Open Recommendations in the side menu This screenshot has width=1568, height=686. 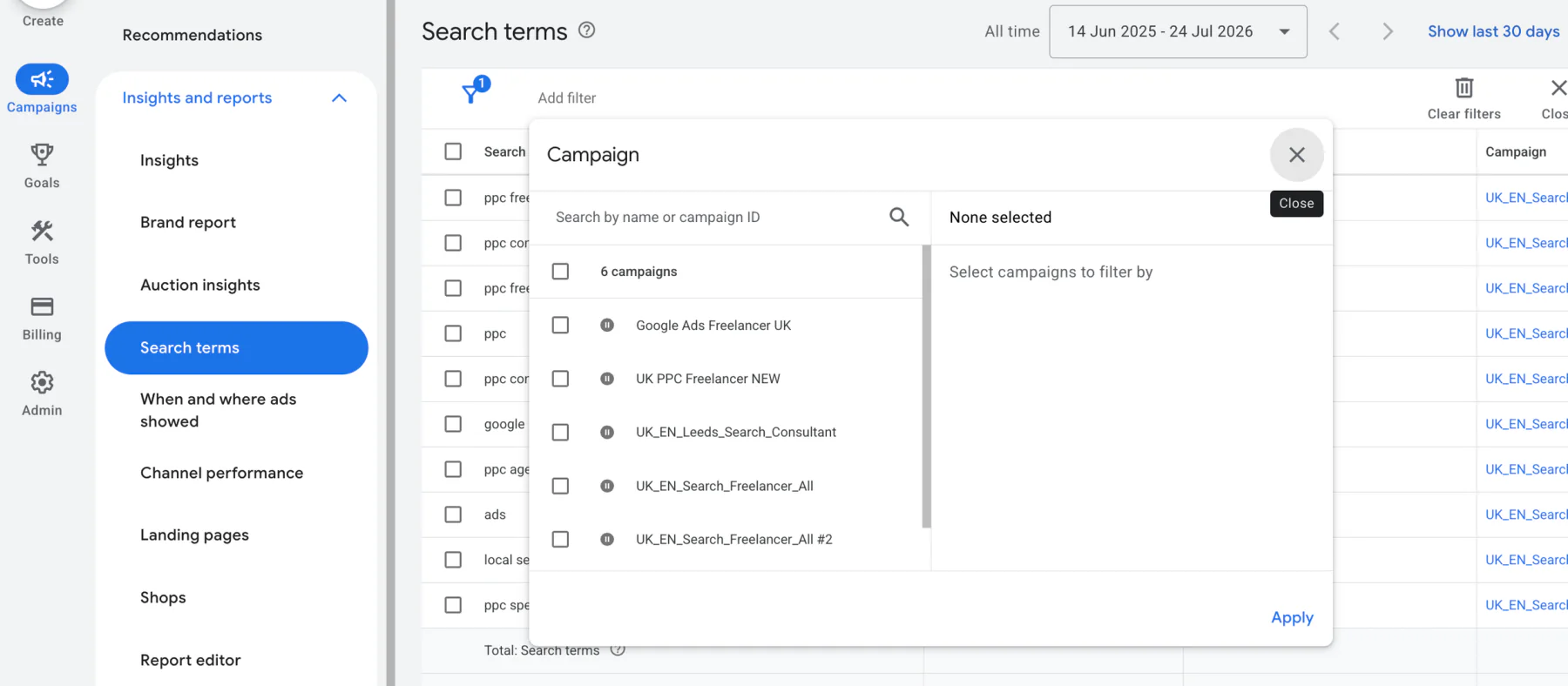(192, 35)
